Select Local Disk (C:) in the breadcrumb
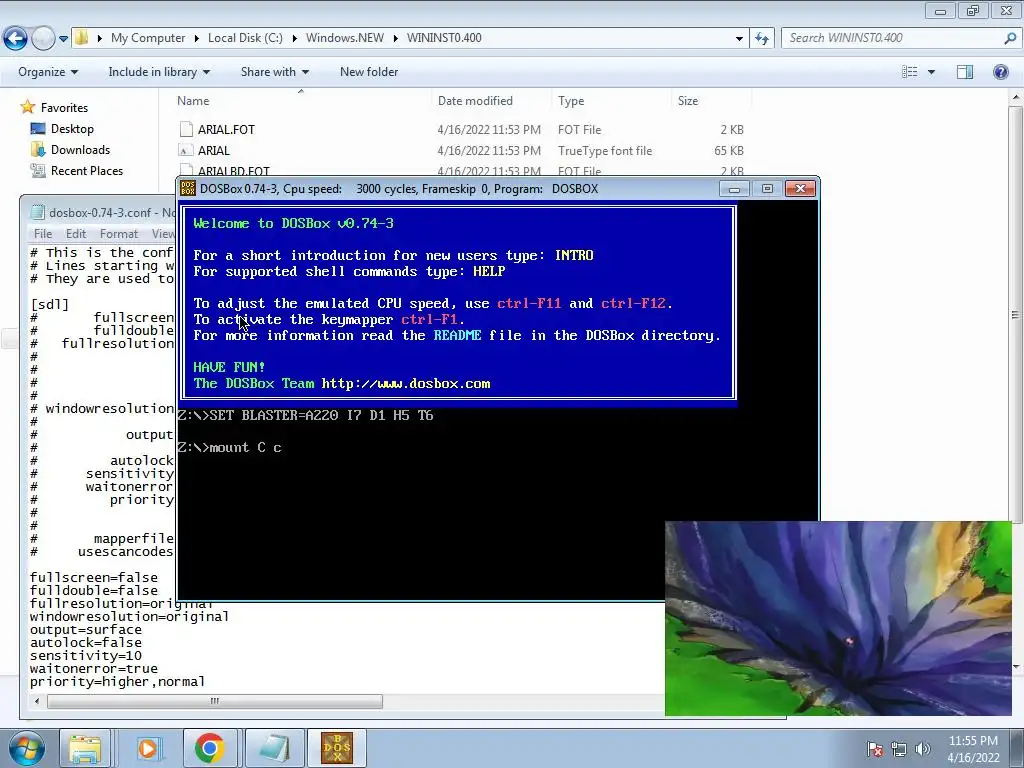 [x=245, y=38]
